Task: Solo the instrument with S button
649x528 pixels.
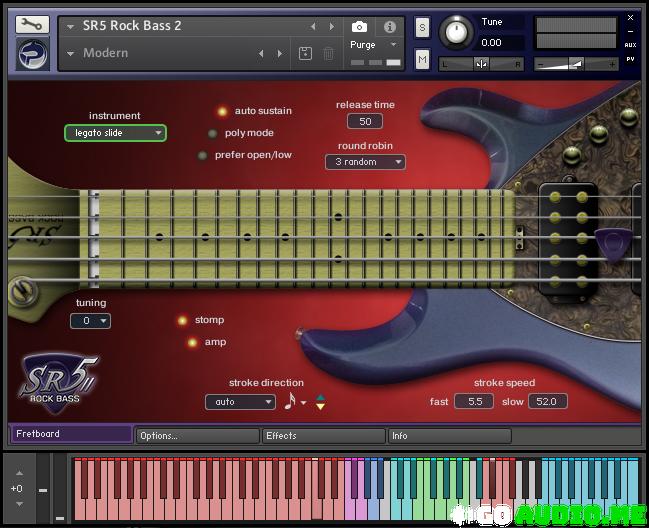Action: tap(422, 27)
